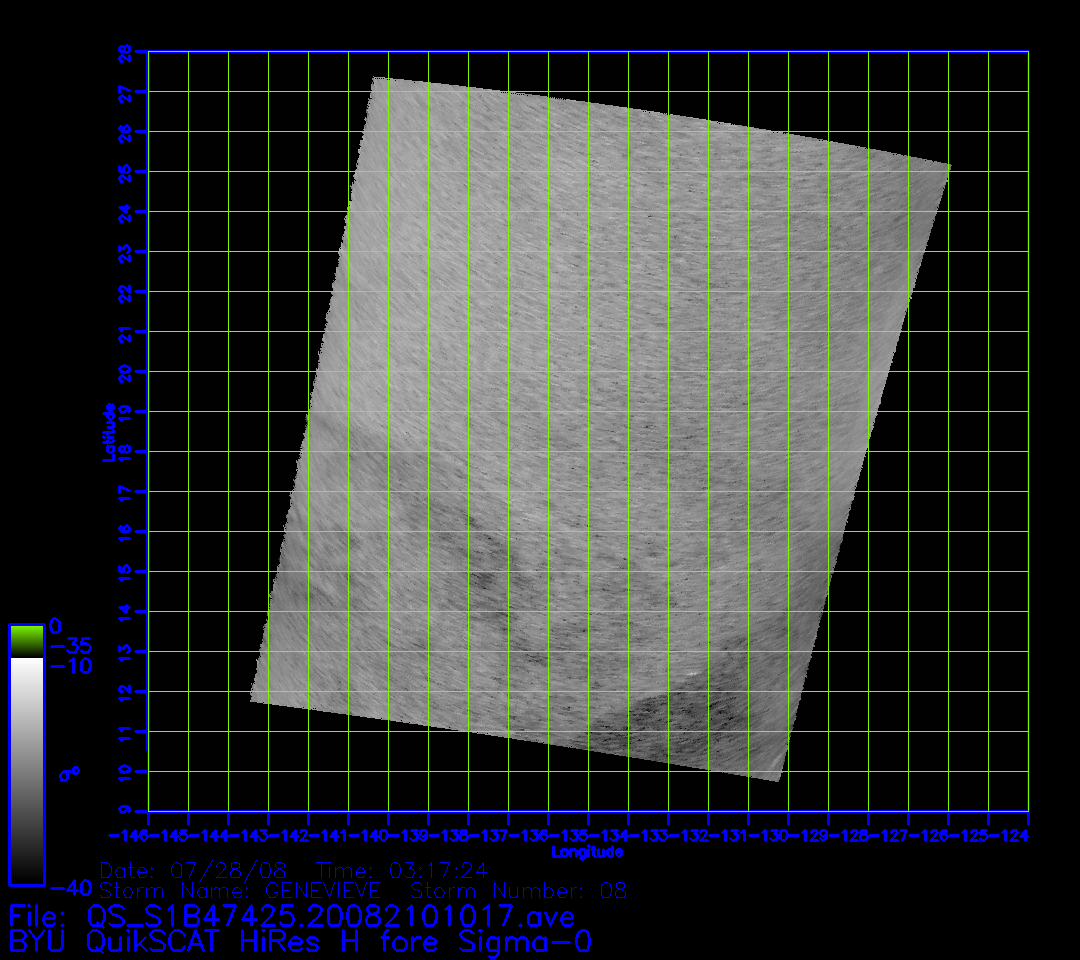Click the BYU QuikSCAT HiRes title line
Screen dimensions: 1080x960
pos(300,942)
